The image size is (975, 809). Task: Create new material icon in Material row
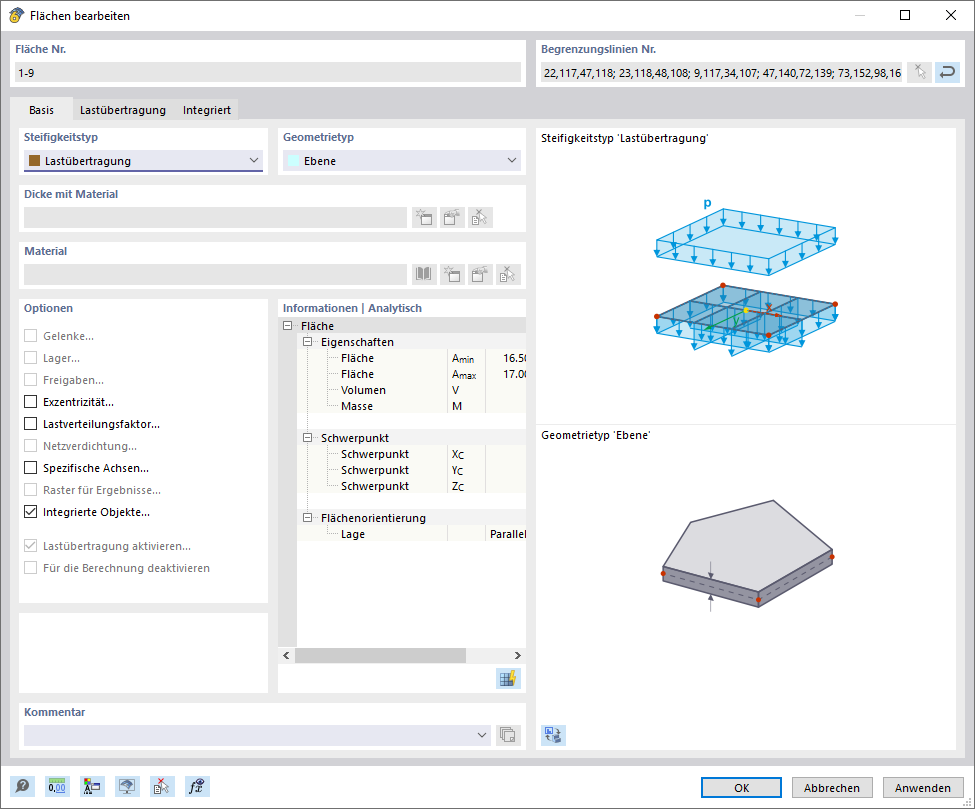click(x=452, y=274)
